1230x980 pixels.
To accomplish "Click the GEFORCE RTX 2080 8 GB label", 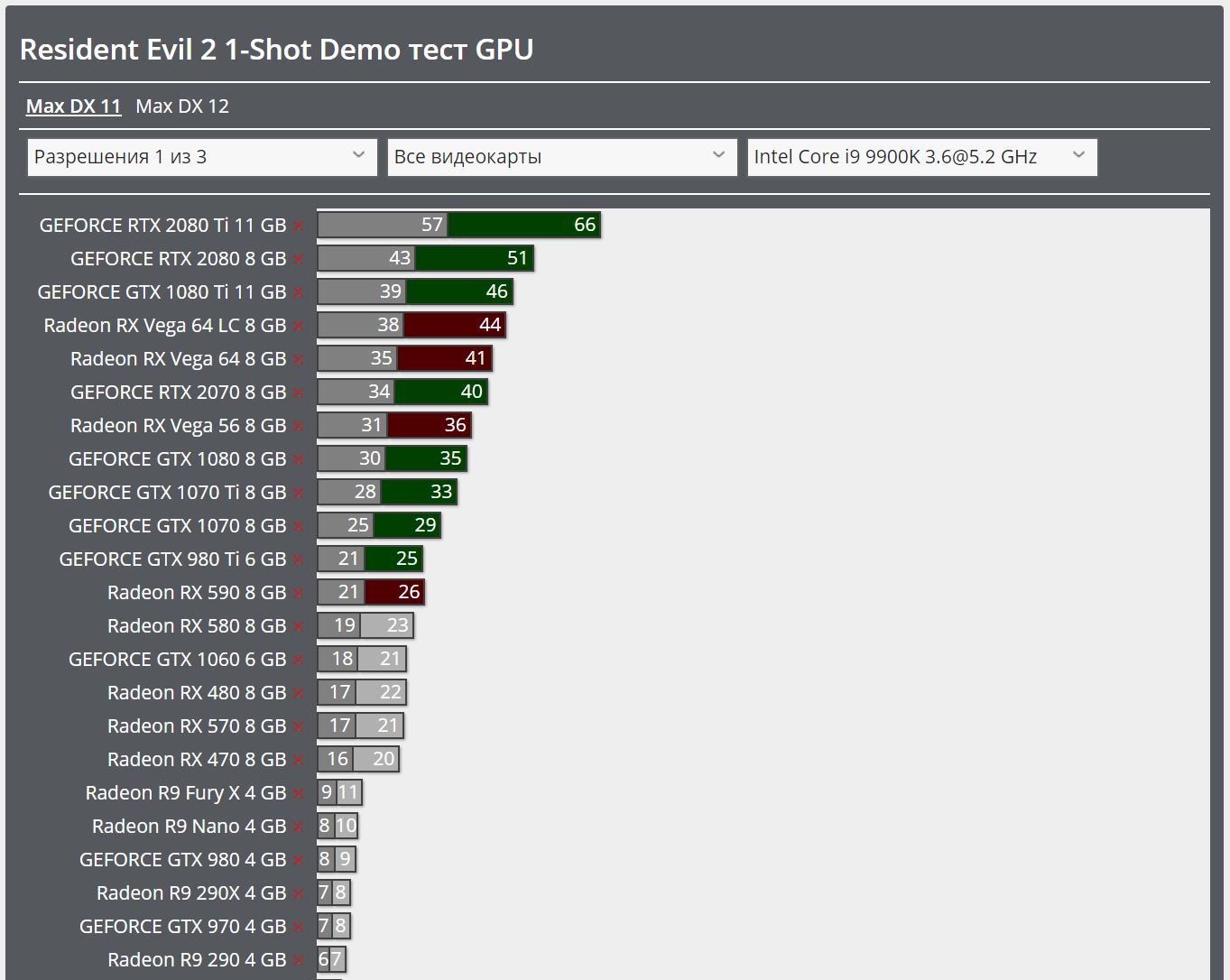I will click(178, 259).
